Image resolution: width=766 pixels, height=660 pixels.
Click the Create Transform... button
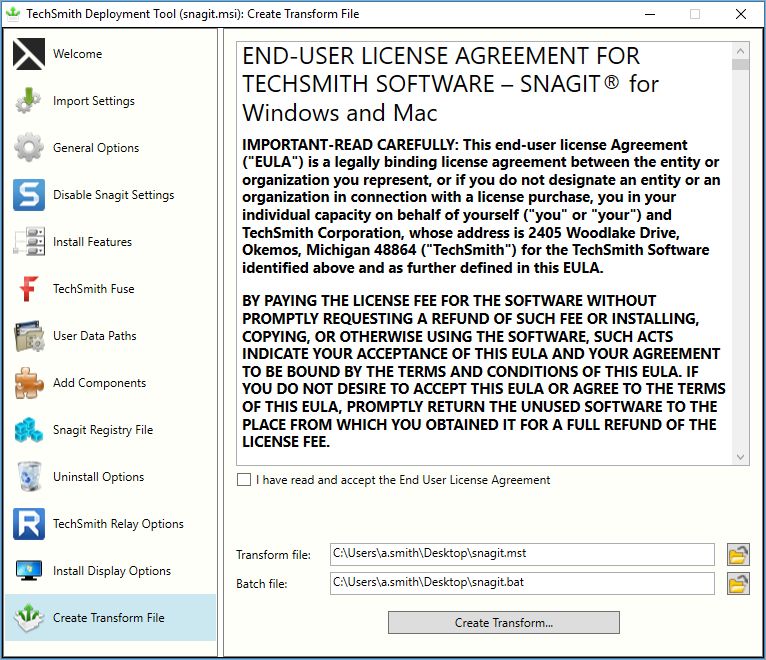(504, 622)
